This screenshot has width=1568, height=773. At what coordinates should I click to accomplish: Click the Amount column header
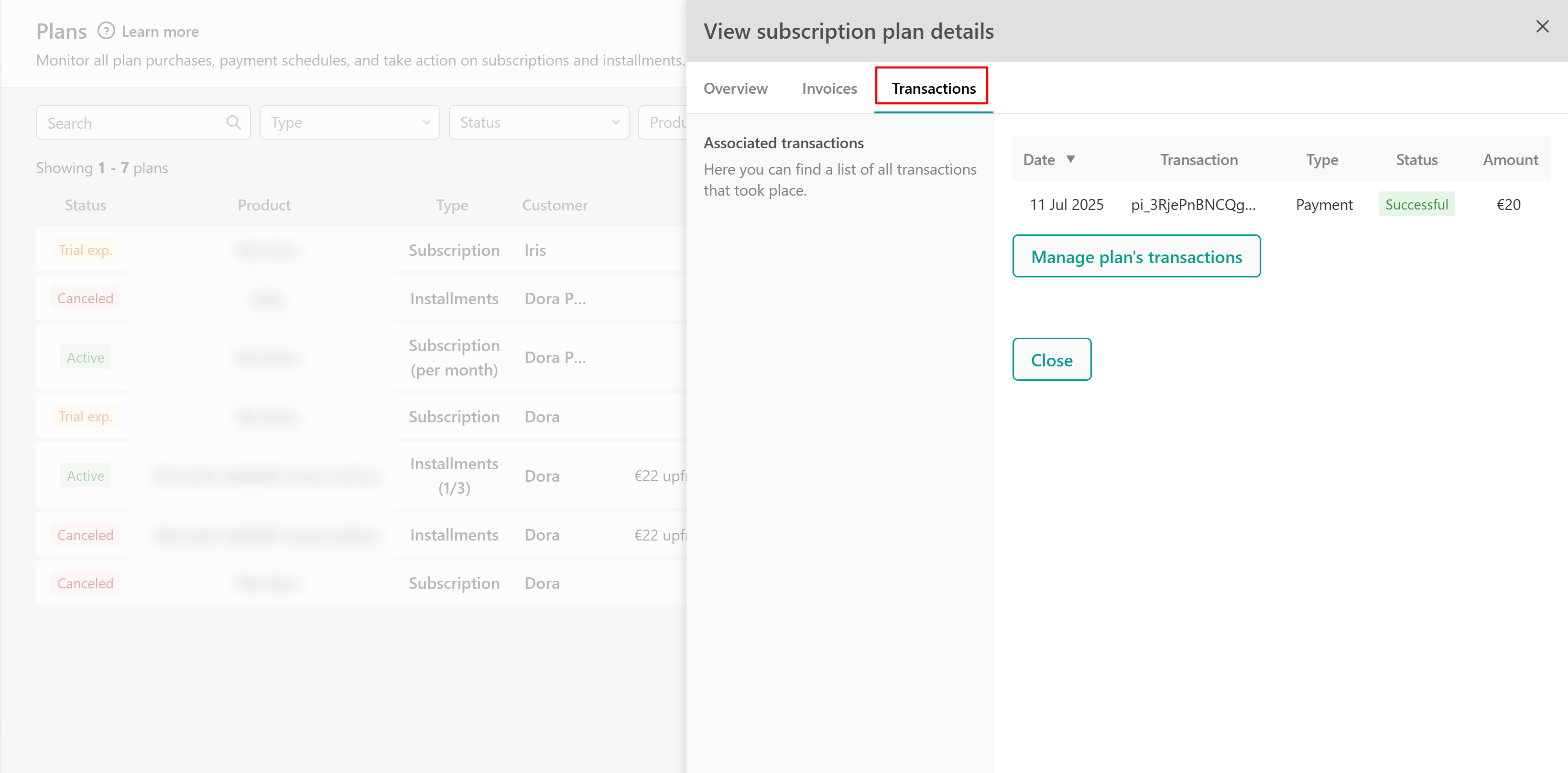point(1510,160)
